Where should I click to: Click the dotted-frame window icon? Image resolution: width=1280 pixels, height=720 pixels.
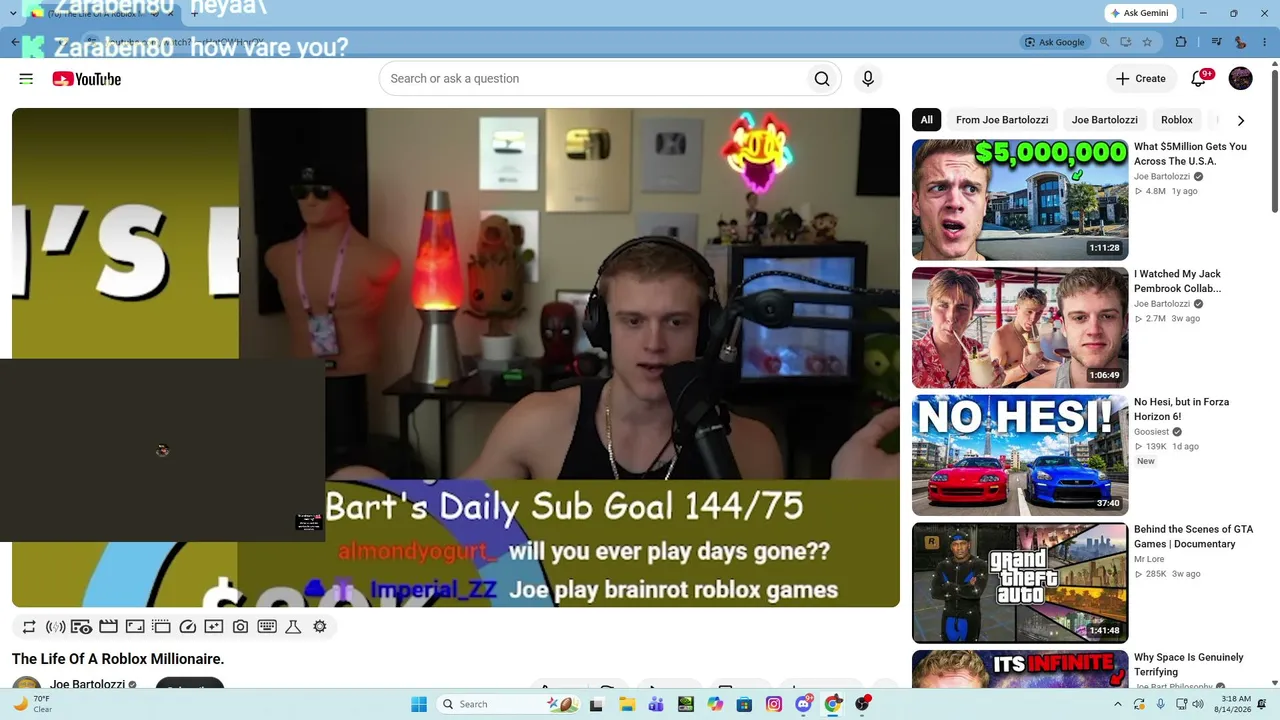coord(161,627)
